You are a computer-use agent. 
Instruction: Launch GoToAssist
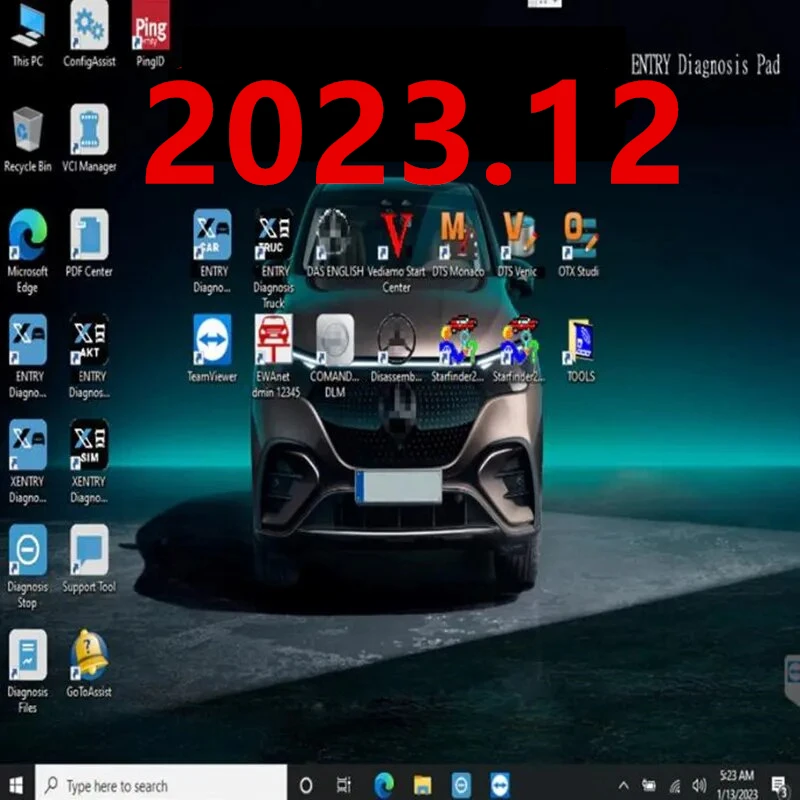[89, 664]
